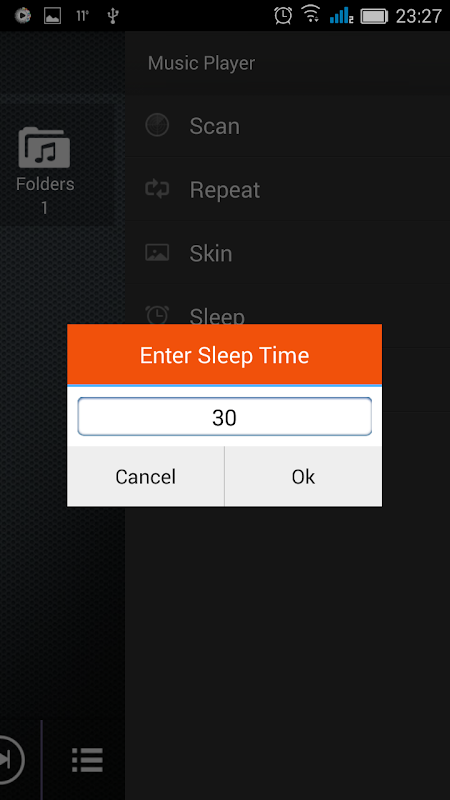This screenshot has height=800, width=450.
Task: Select the Skin menu item
Action: 287,253
